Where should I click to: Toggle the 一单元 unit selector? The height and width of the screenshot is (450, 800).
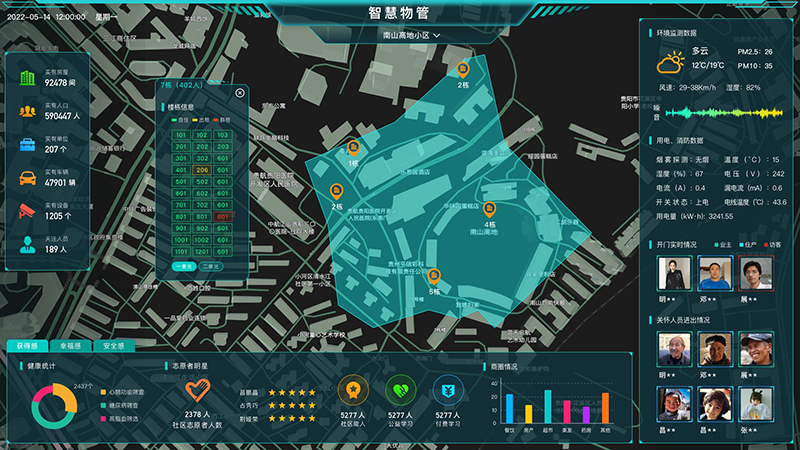(184, 267)
